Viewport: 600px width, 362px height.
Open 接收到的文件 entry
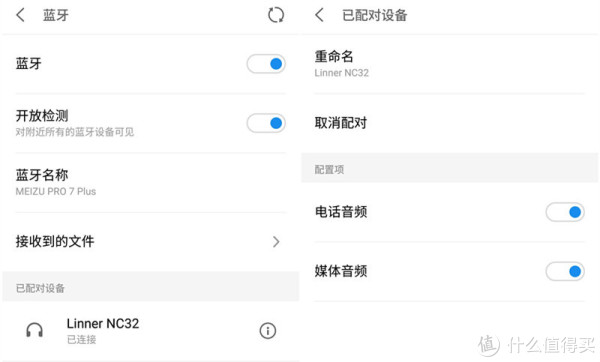(x=150, y=242)
